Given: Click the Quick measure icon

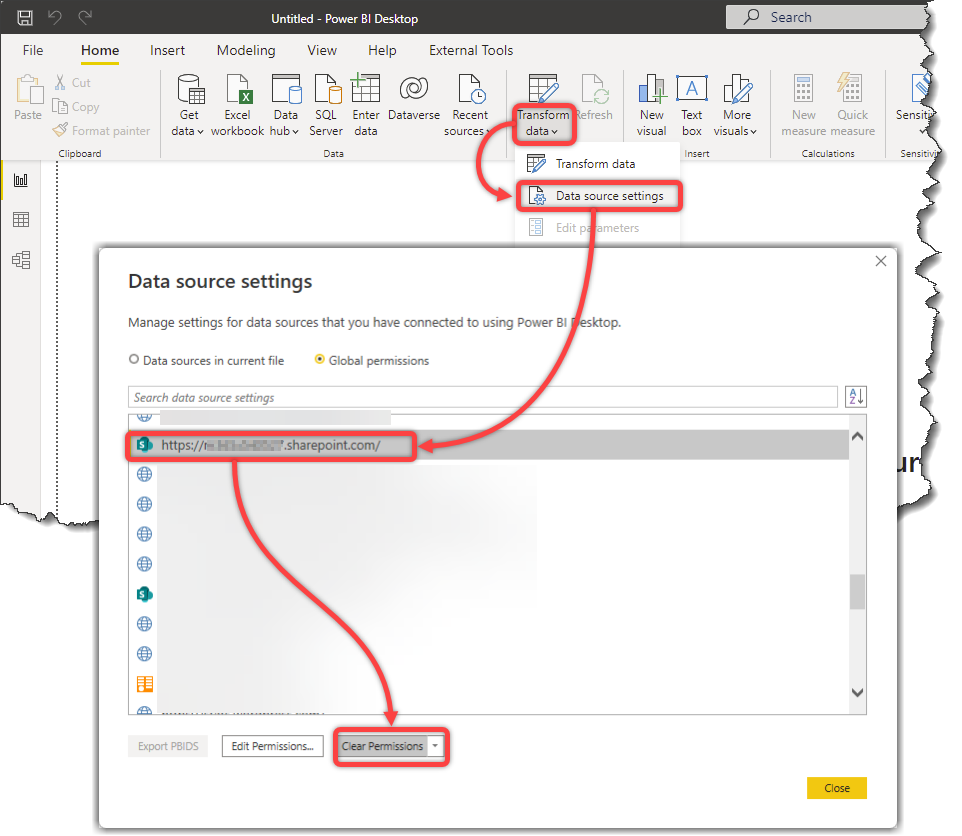Looking at the screenshot, I should coord(850,87).
